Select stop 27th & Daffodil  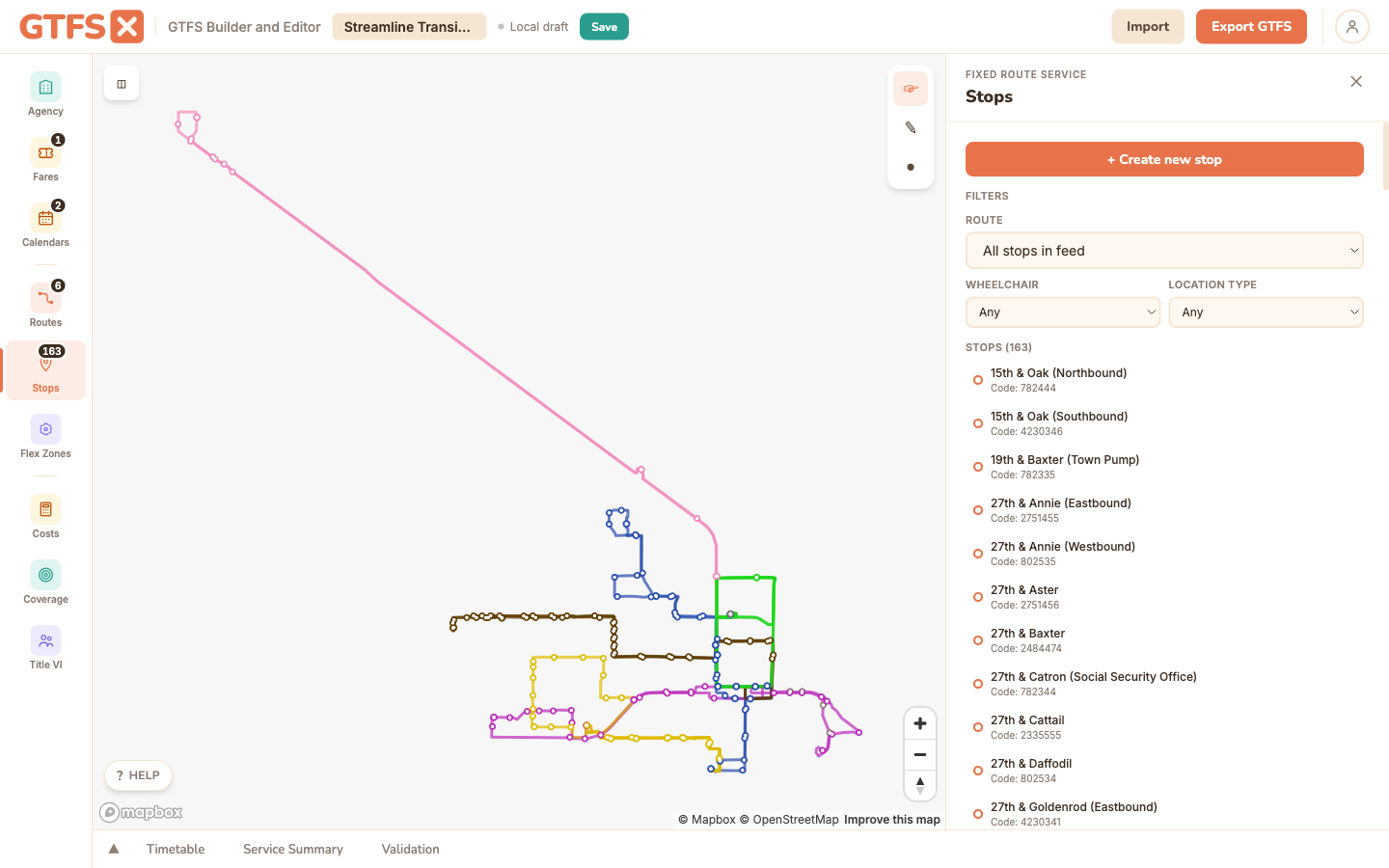(1164, 771)
